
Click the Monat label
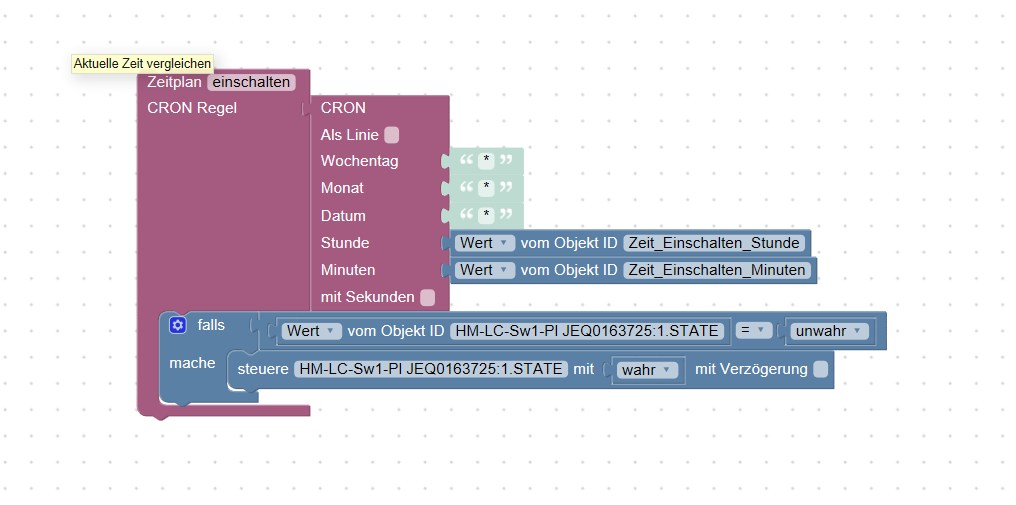tap(342, 188)
